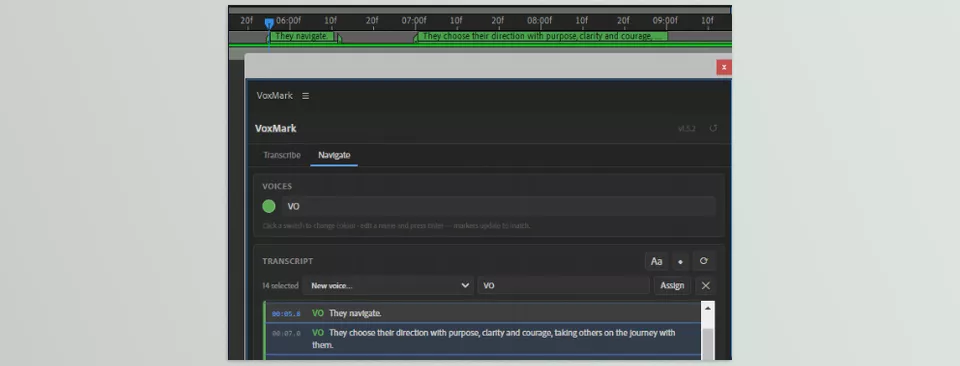Click the 07:00f mark on the time ruler

click(414, 21)
